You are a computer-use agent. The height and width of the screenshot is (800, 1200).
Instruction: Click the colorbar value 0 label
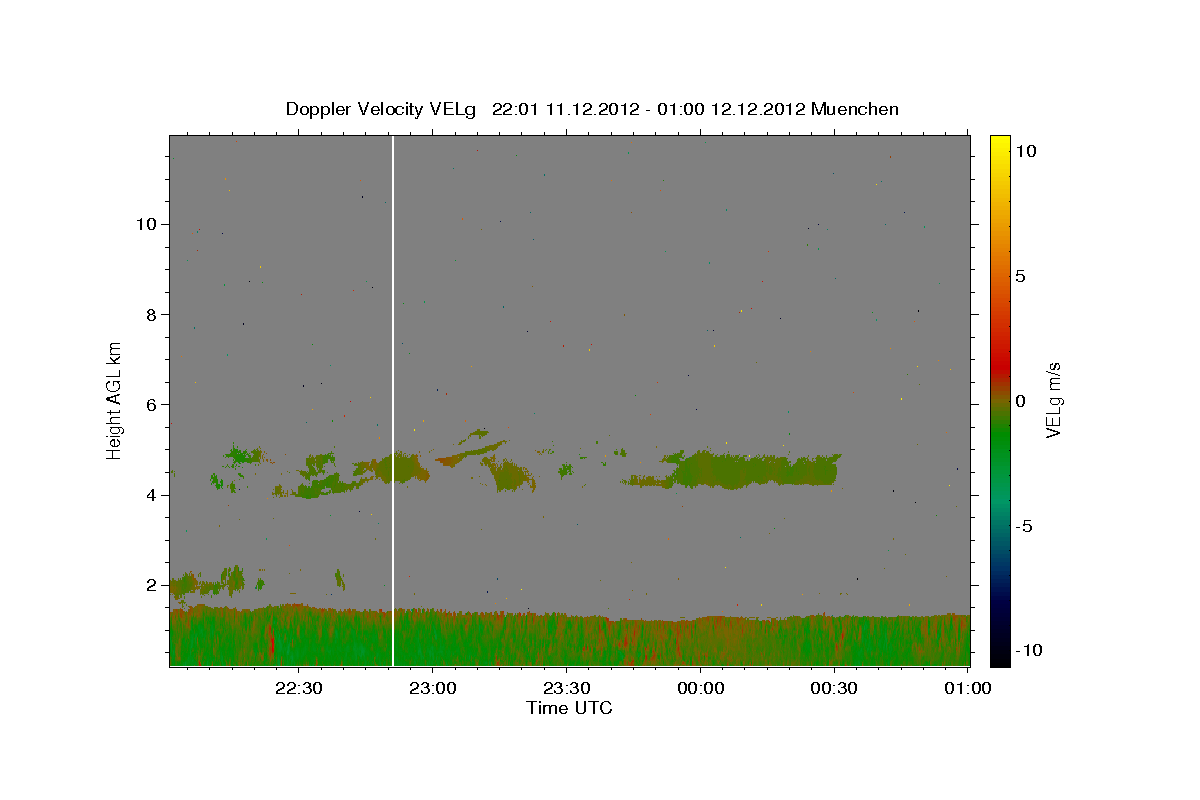[1020, 401]
